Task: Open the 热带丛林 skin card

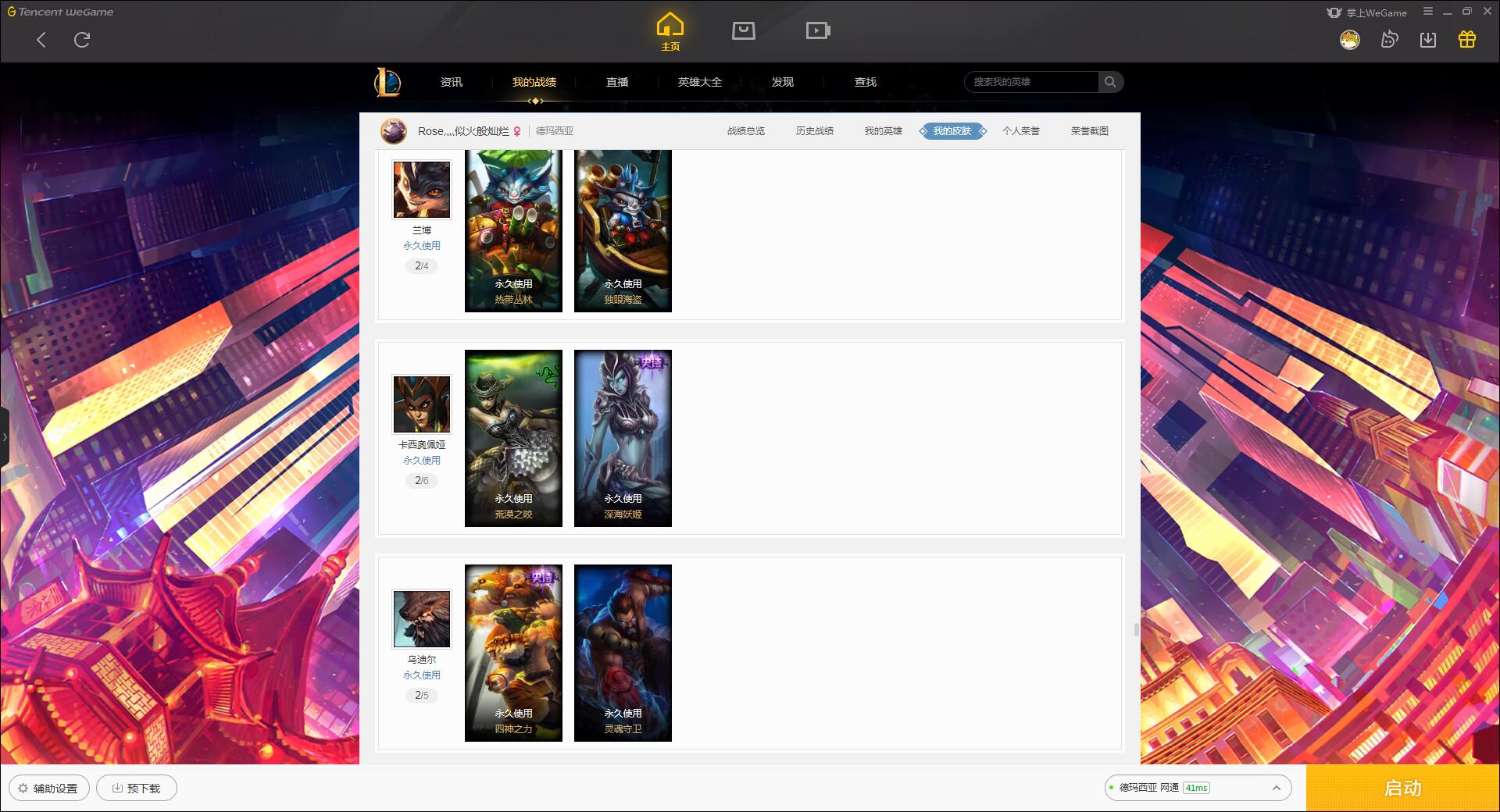Action: point(513,231)
